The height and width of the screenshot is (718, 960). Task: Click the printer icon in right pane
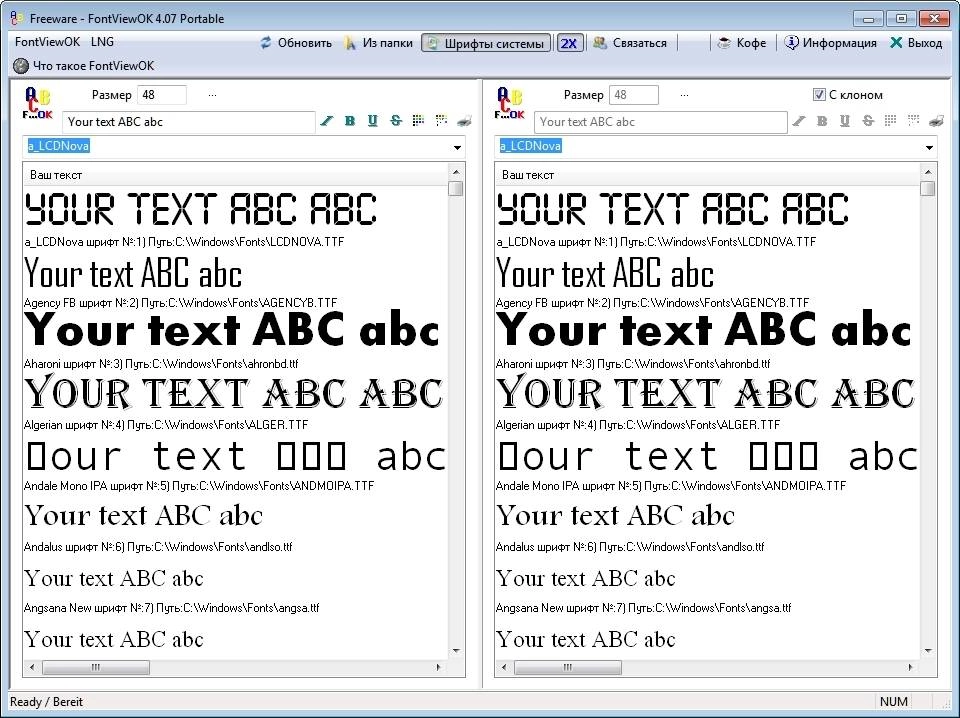click(x=936, y=121)
